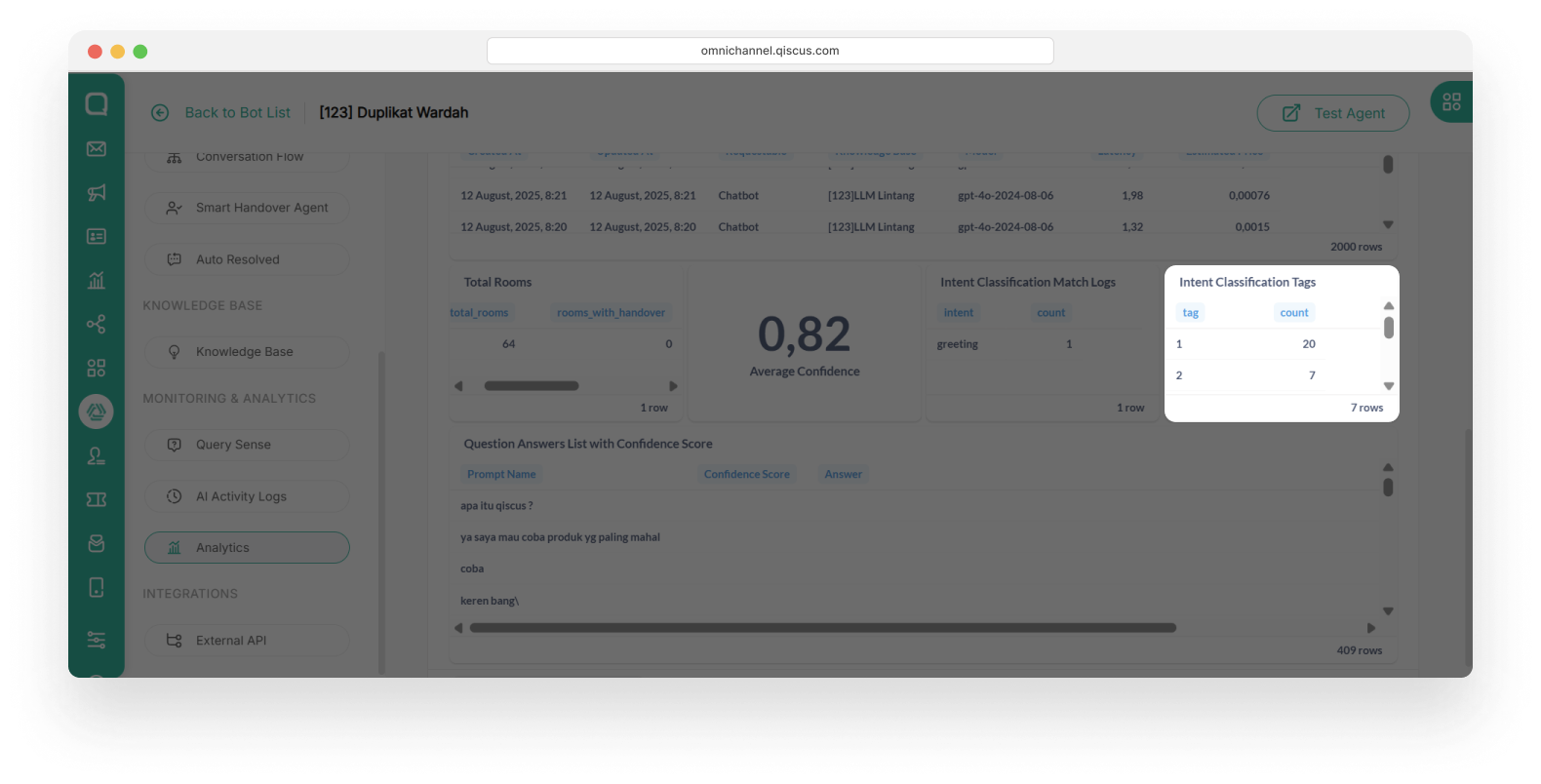The width and height of the screenshot is (1541, 784).
Task: Click the integration share-nodes sidebar icon
Action: 97,325
